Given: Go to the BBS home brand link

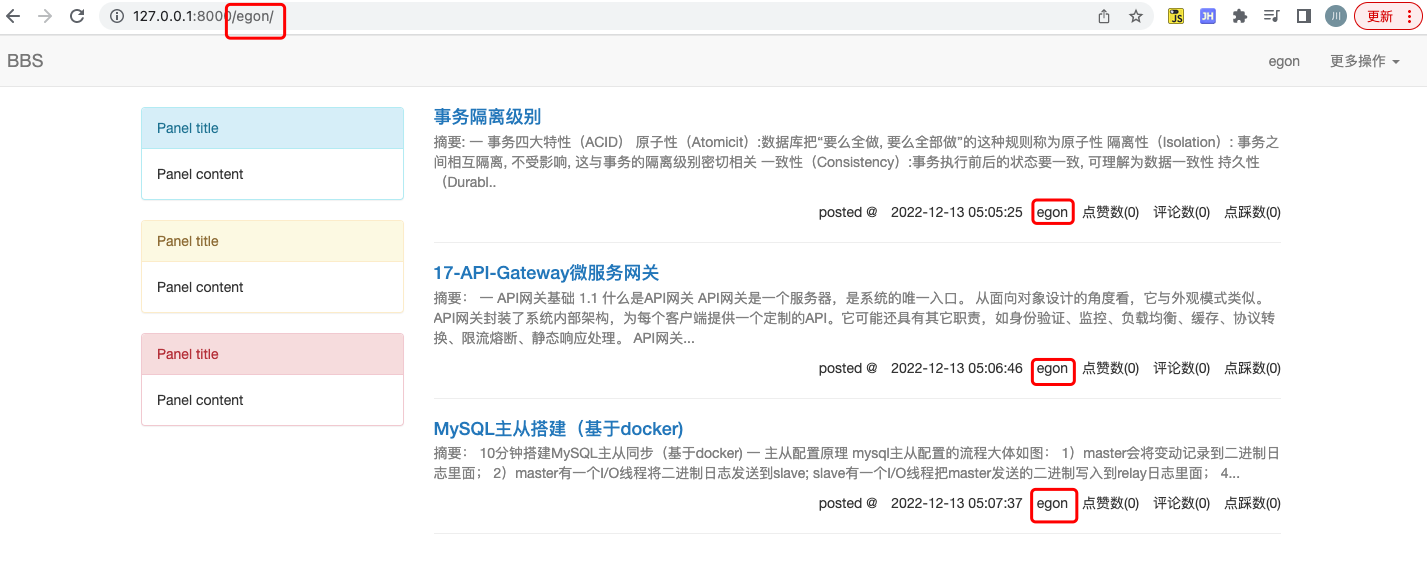Looking at the screenshot, I should pos(25,61).
